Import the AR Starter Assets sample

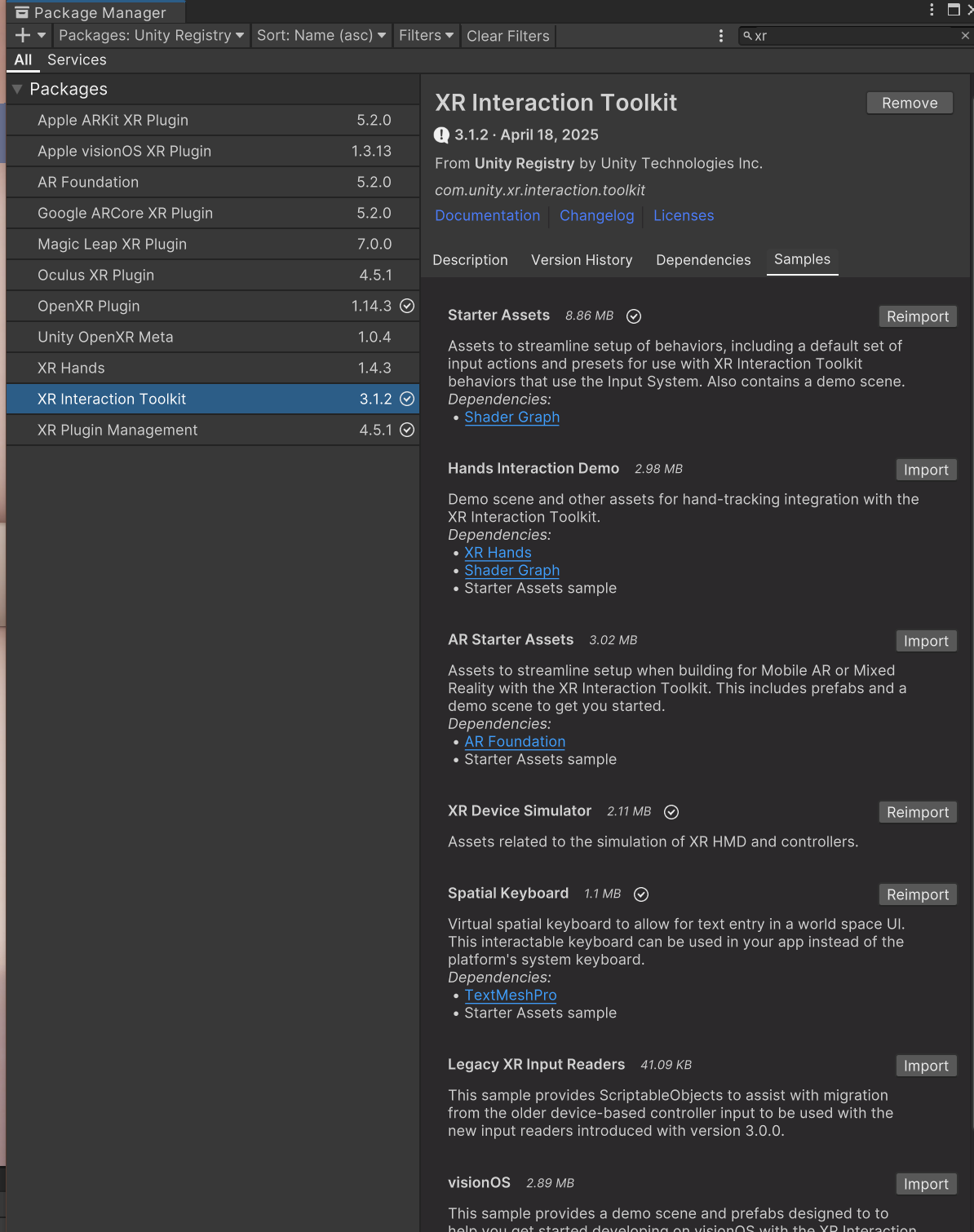[926, 641]
